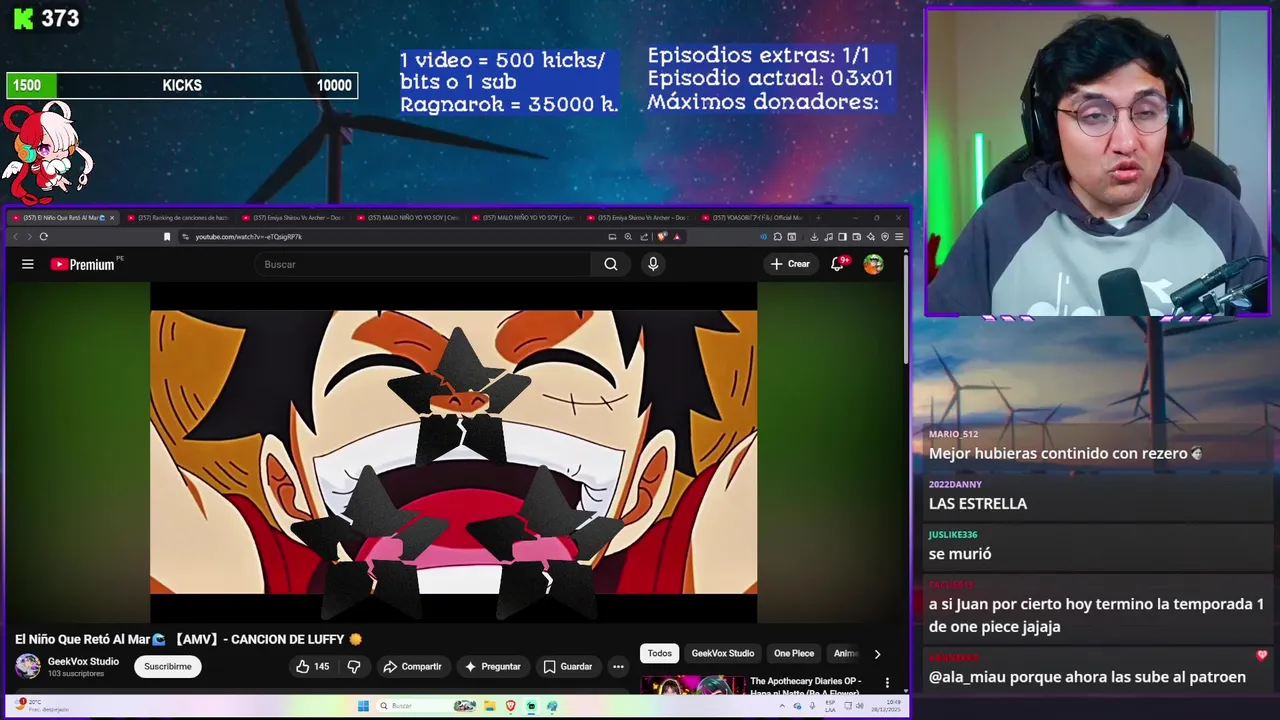Dislike the Luffy AMV video
The width and height of the screenshot is (1280, 720).
353,666
